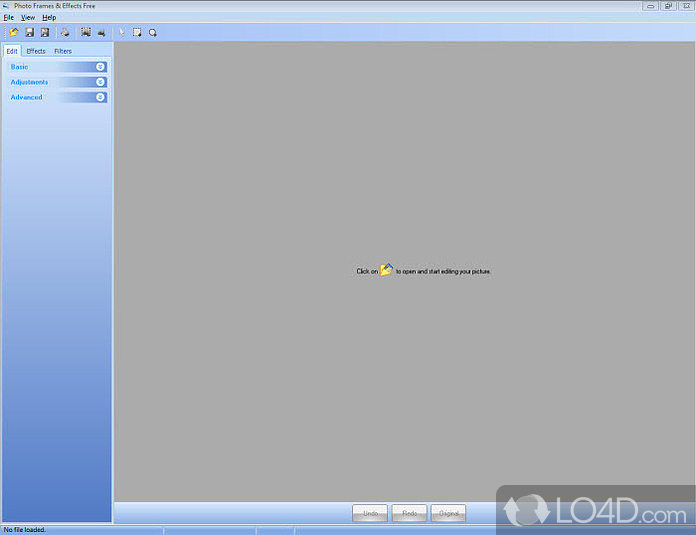Screen dimensions: 696x535
Task: Switch to the Filters tab
Action: click(x=63, y=51)
